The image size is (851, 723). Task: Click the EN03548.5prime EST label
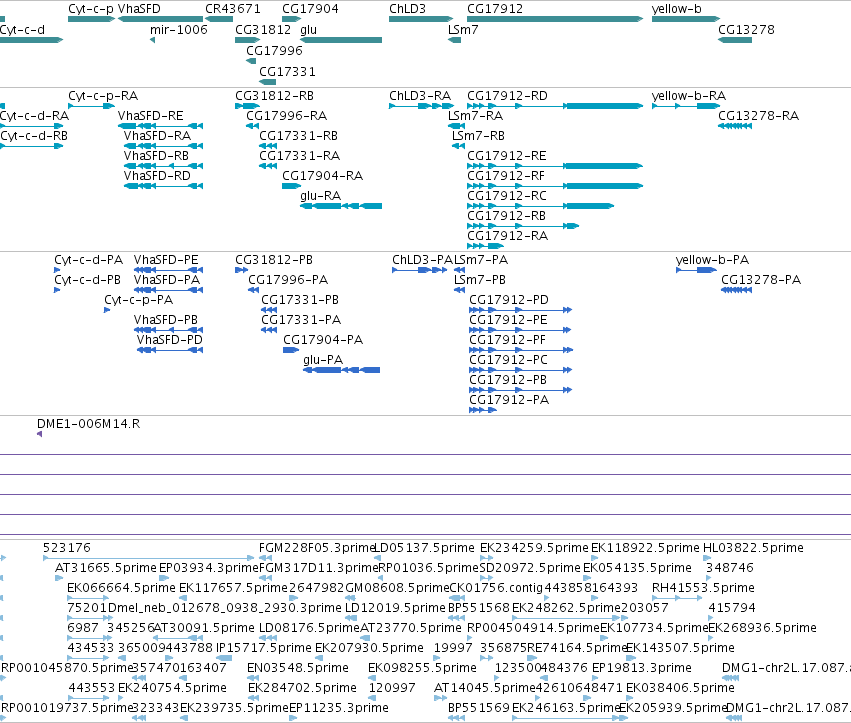[x=298, y=668]
